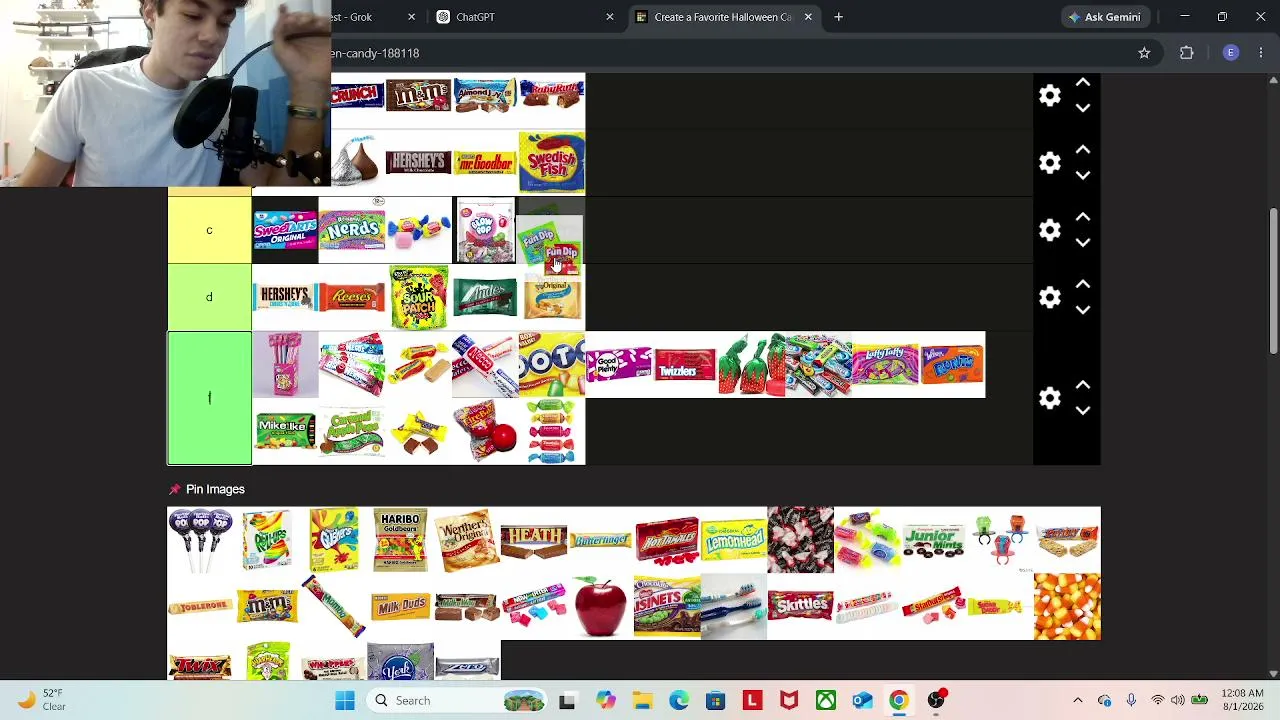
Task: Open the Chrome three-dot menu
Action: tap(1261, 53)
